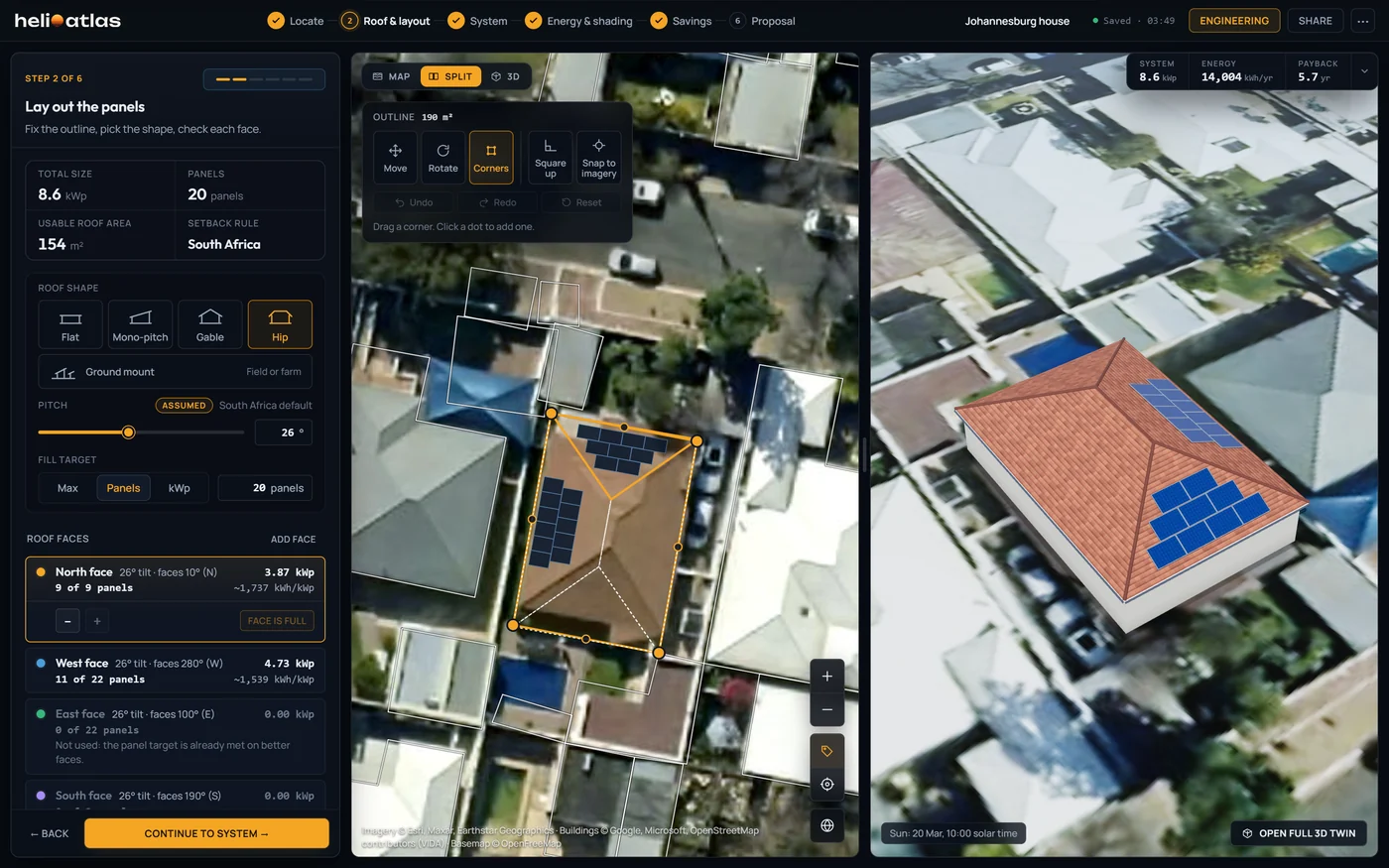Choose the Gable roof shape

210,324
